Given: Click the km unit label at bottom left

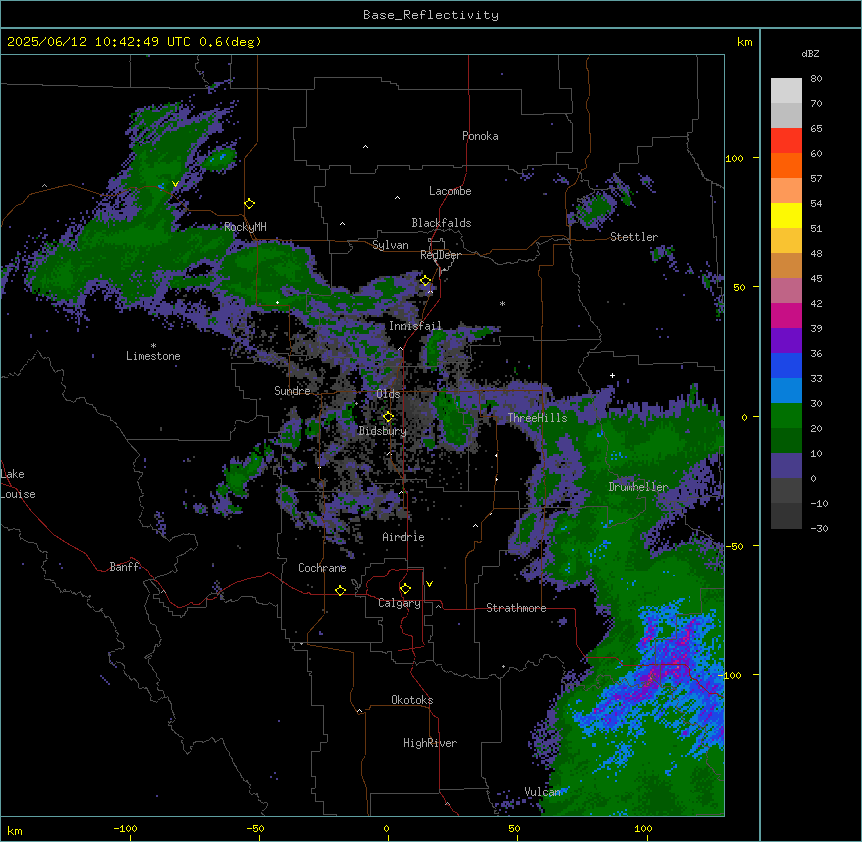Looking at the screenshot, I should tap(15, 830).
